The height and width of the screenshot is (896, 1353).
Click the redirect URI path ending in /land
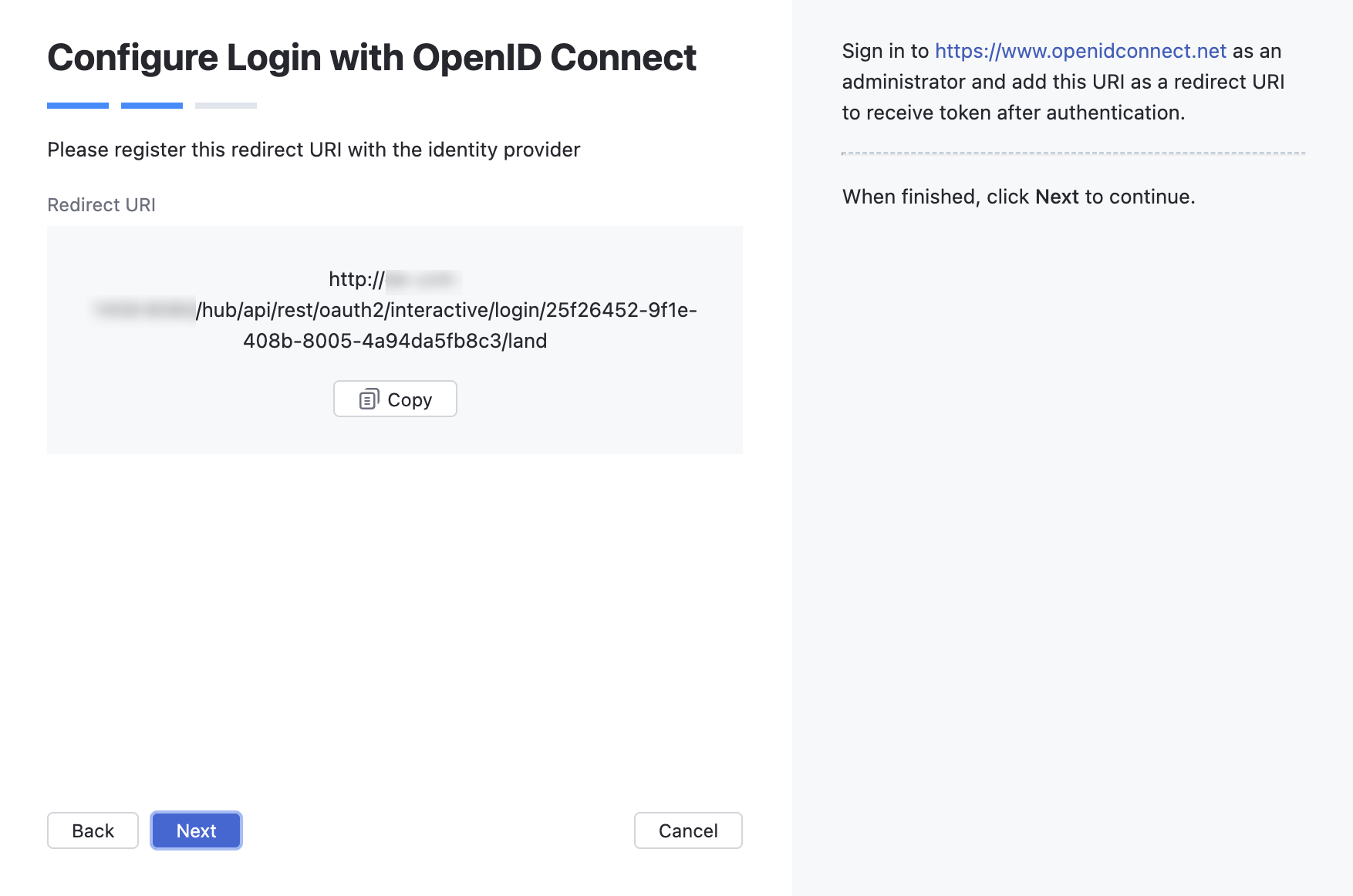[x=395, y=341]
